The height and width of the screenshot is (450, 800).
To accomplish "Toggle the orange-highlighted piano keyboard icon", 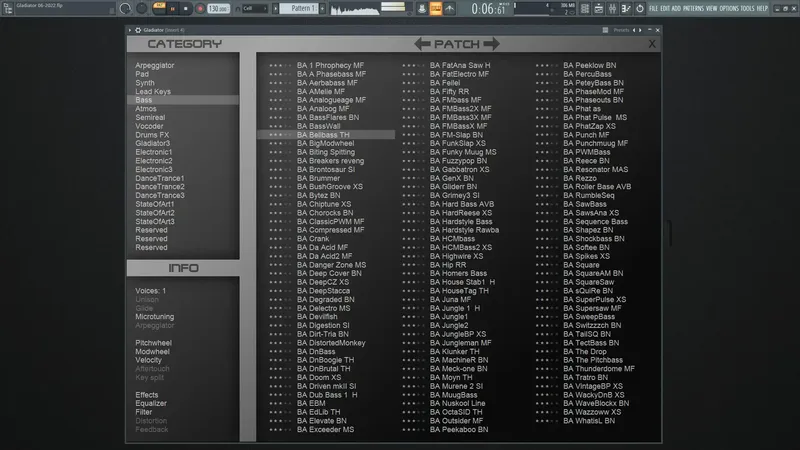I will pyautogui.click(x=436, y=9).
